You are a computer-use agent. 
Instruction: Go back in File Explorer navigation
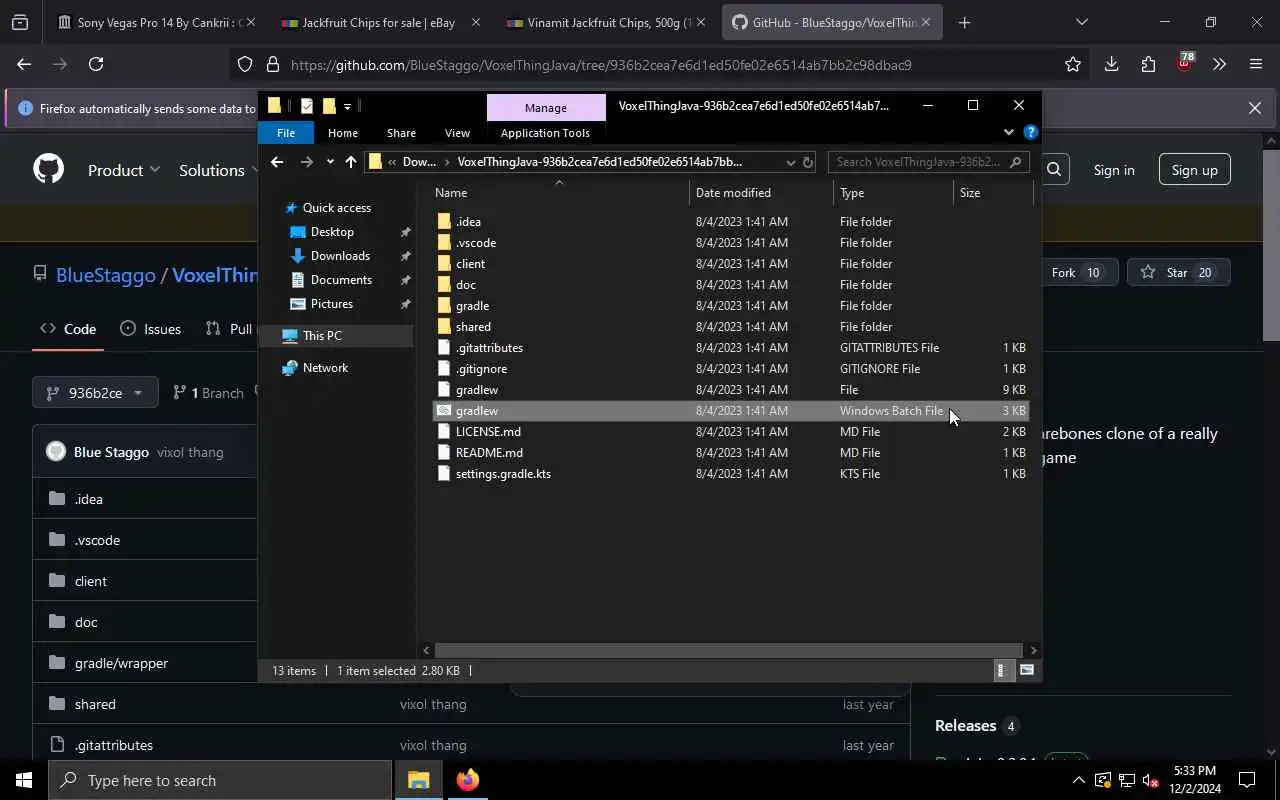click(x=277, y=162)
